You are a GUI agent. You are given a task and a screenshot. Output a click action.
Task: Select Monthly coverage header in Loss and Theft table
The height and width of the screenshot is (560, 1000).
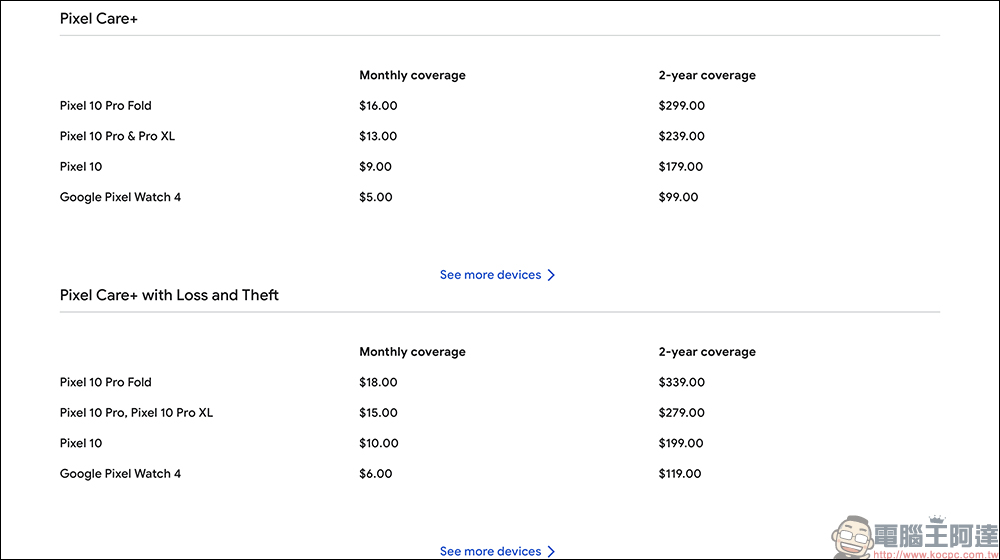point(413,352)
